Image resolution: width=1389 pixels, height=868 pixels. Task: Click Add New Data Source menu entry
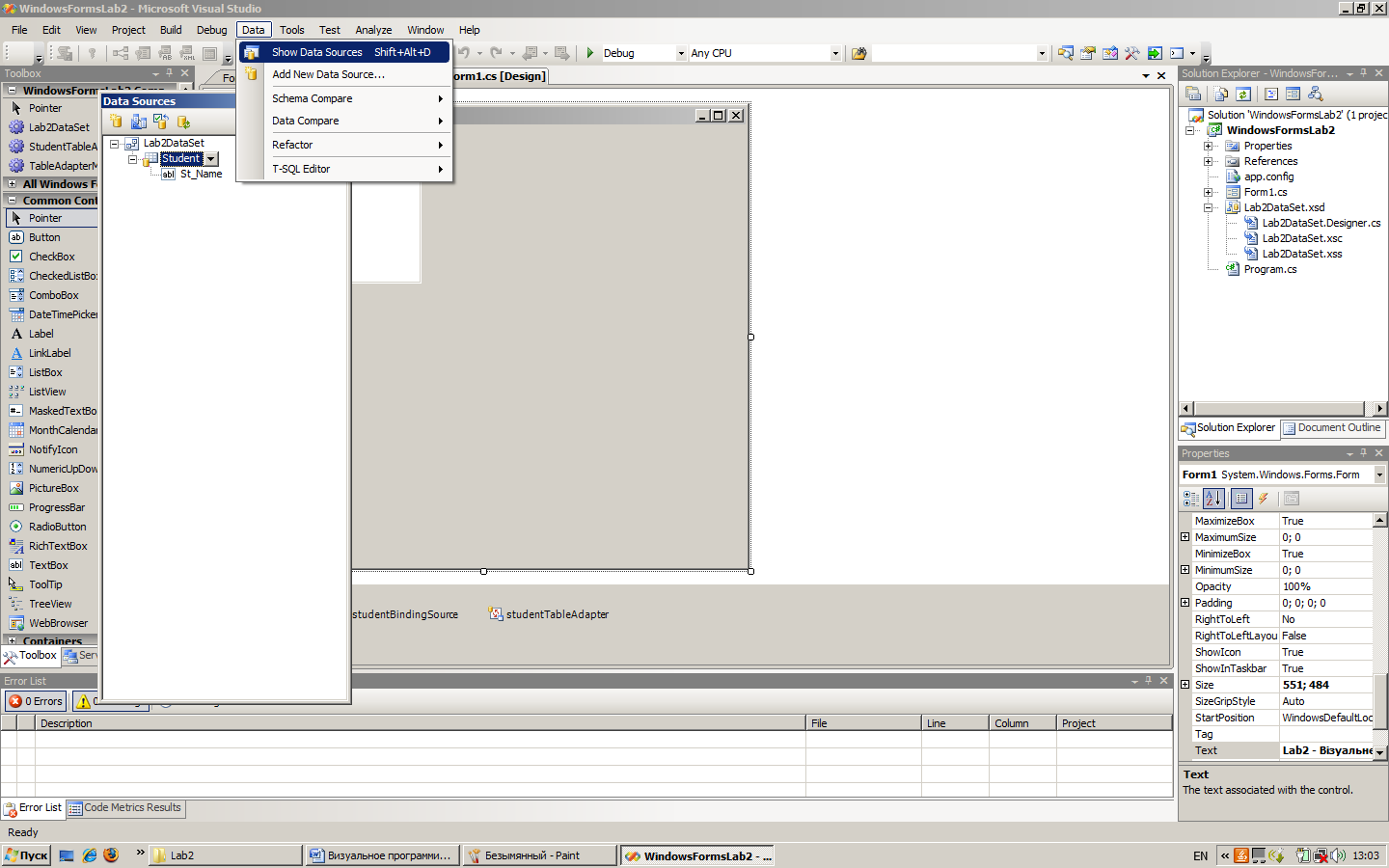tap(345, 74)
